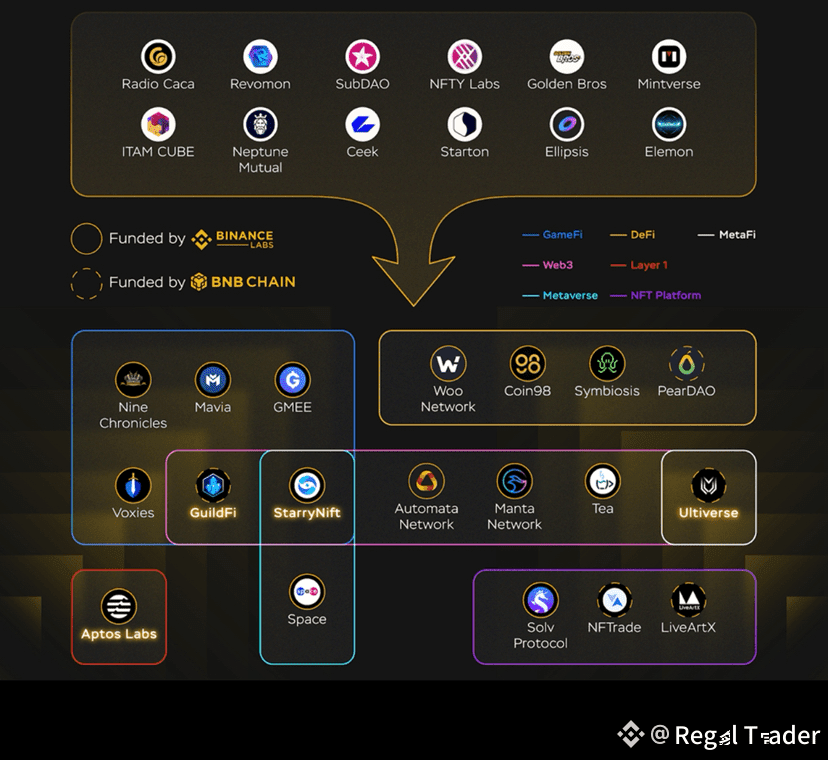Viewport: 828px width, 760px height.
Task: Select the Revomon project icon
Action: coord(260,57)
